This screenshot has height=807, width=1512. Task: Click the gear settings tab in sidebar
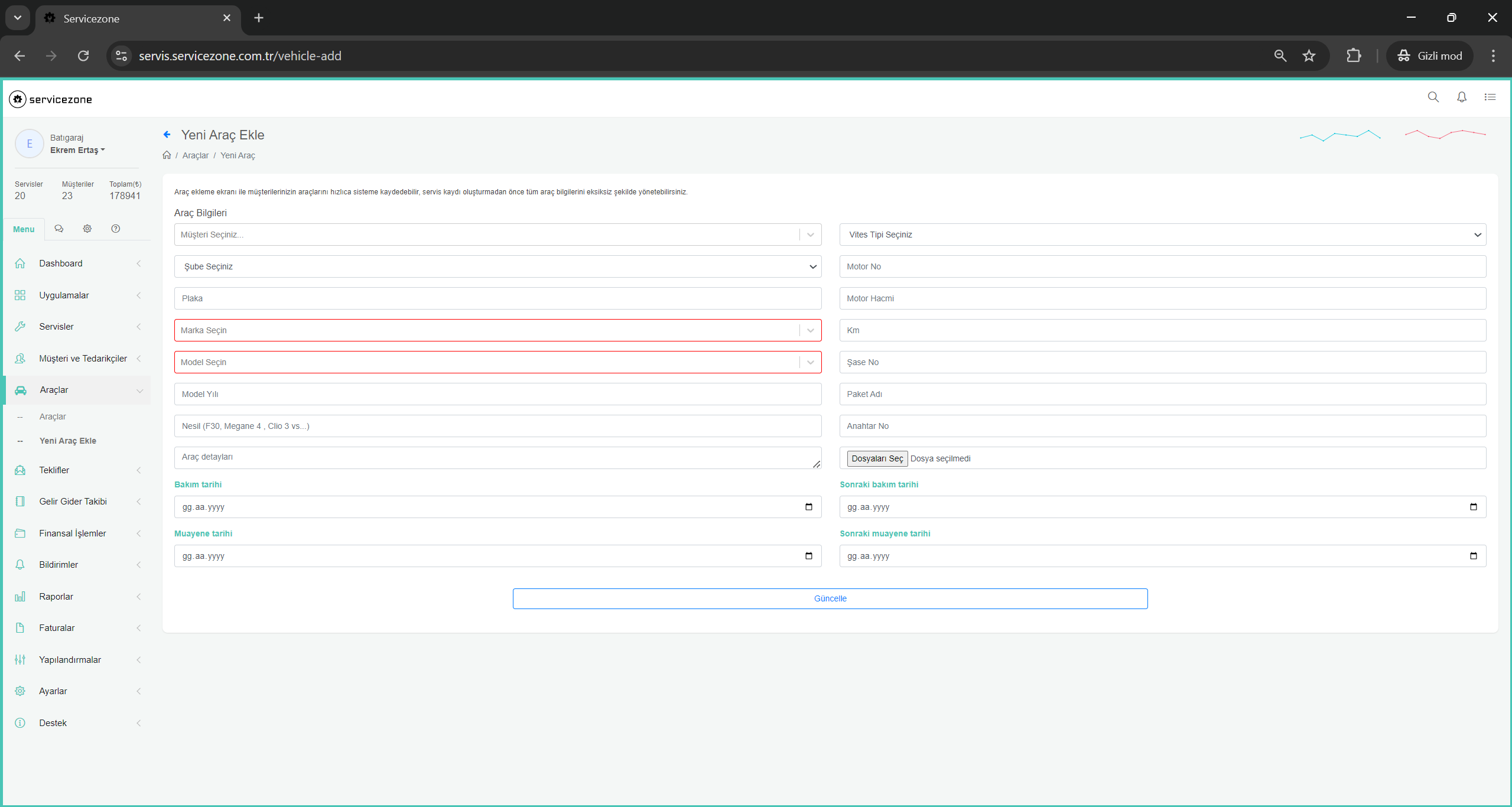(x=87, y=229)
